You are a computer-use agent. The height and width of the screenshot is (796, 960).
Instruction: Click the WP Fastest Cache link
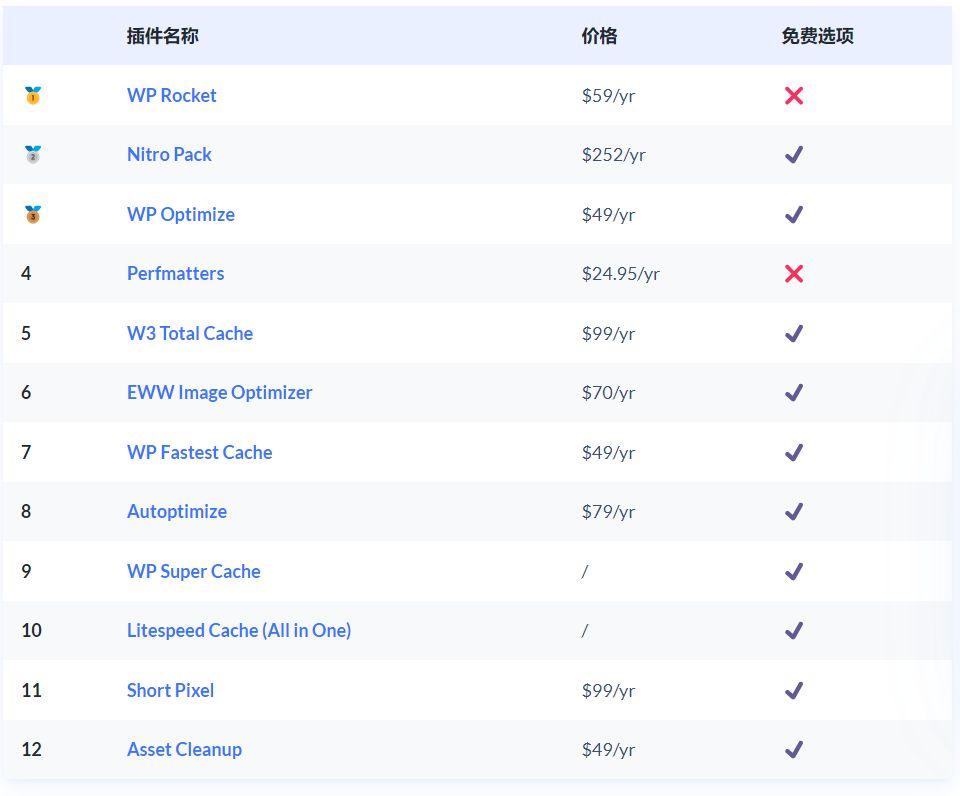pos(200,452)
